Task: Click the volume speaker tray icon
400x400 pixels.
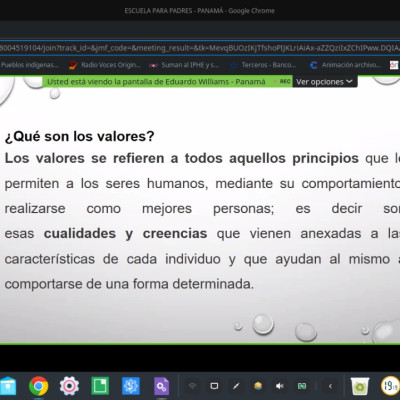Action: (x=280, y=386)
